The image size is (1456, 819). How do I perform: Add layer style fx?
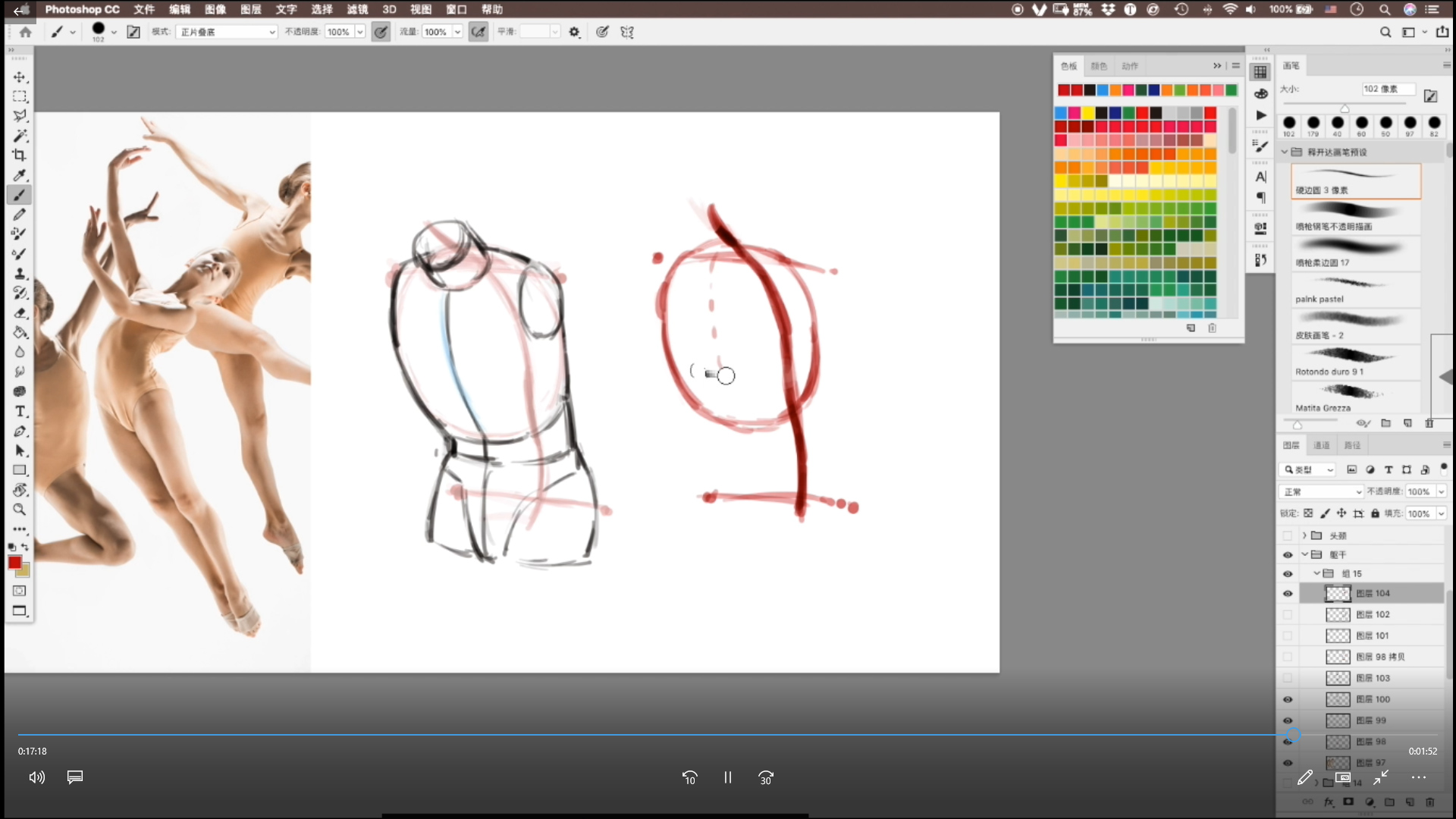tap(1329, 802)
